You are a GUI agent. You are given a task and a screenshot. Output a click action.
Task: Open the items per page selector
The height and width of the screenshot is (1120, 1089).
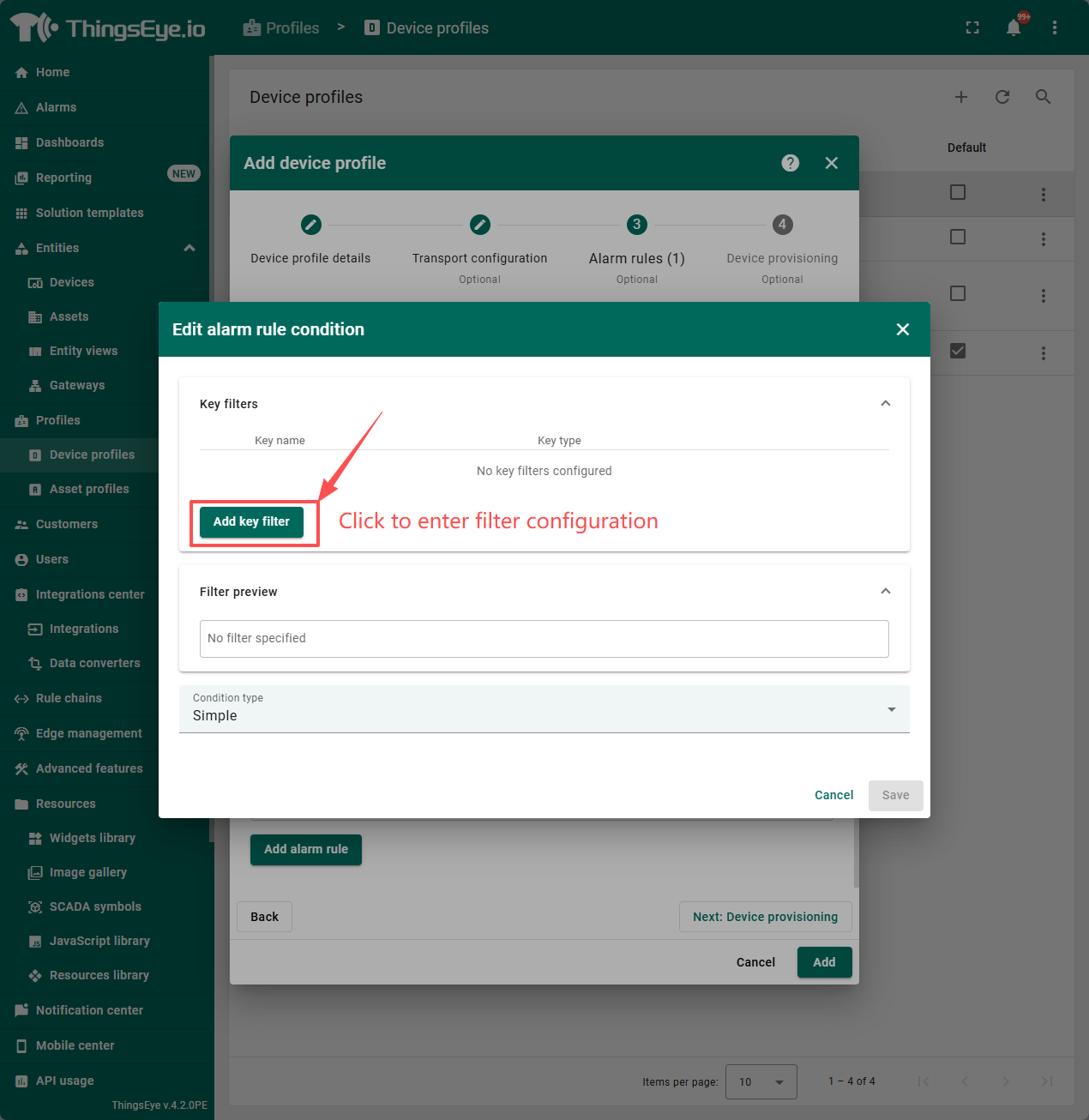(x=761, y=1082)
